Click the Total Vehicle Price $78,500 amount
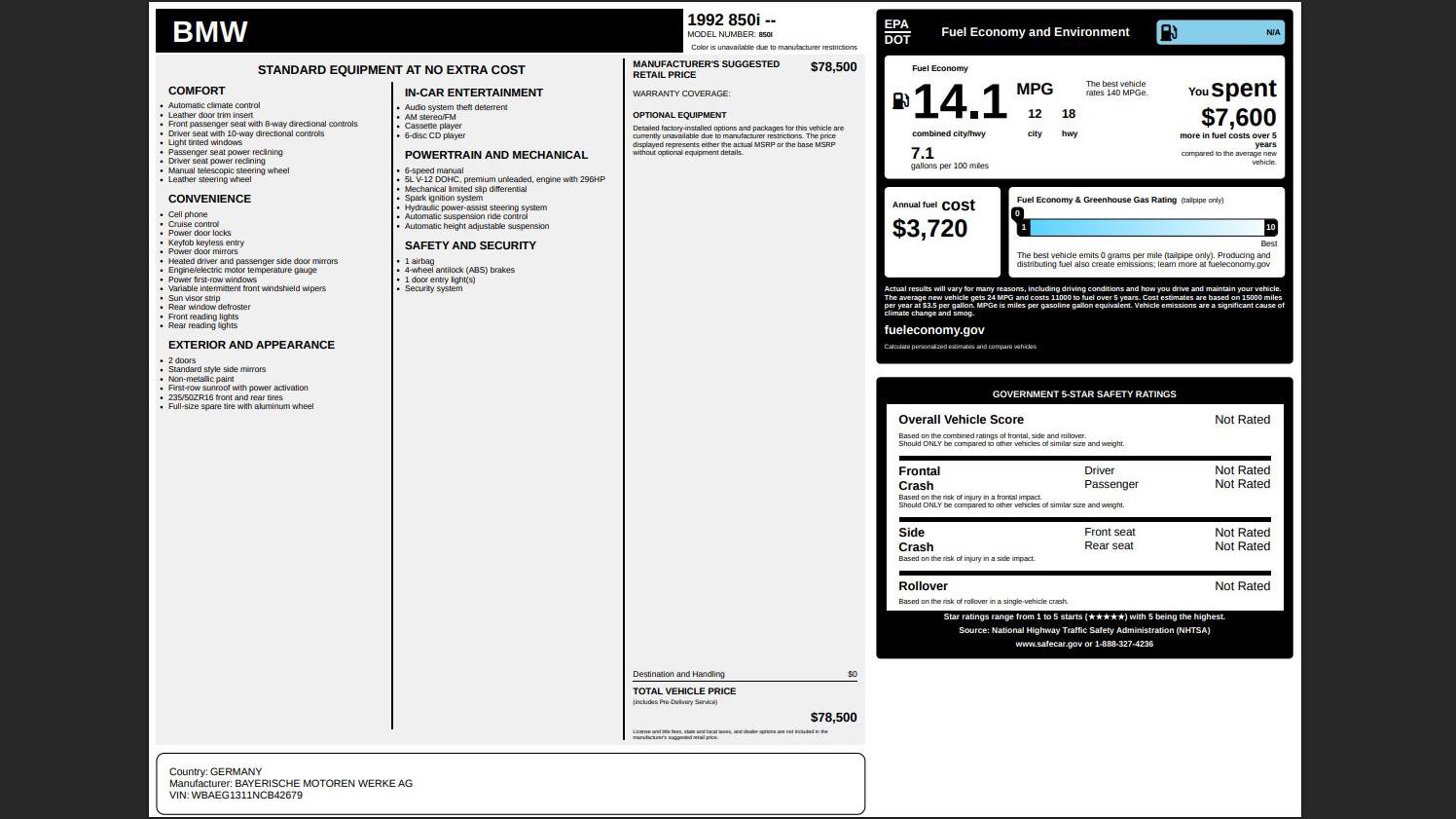 (x=833, y=718)
